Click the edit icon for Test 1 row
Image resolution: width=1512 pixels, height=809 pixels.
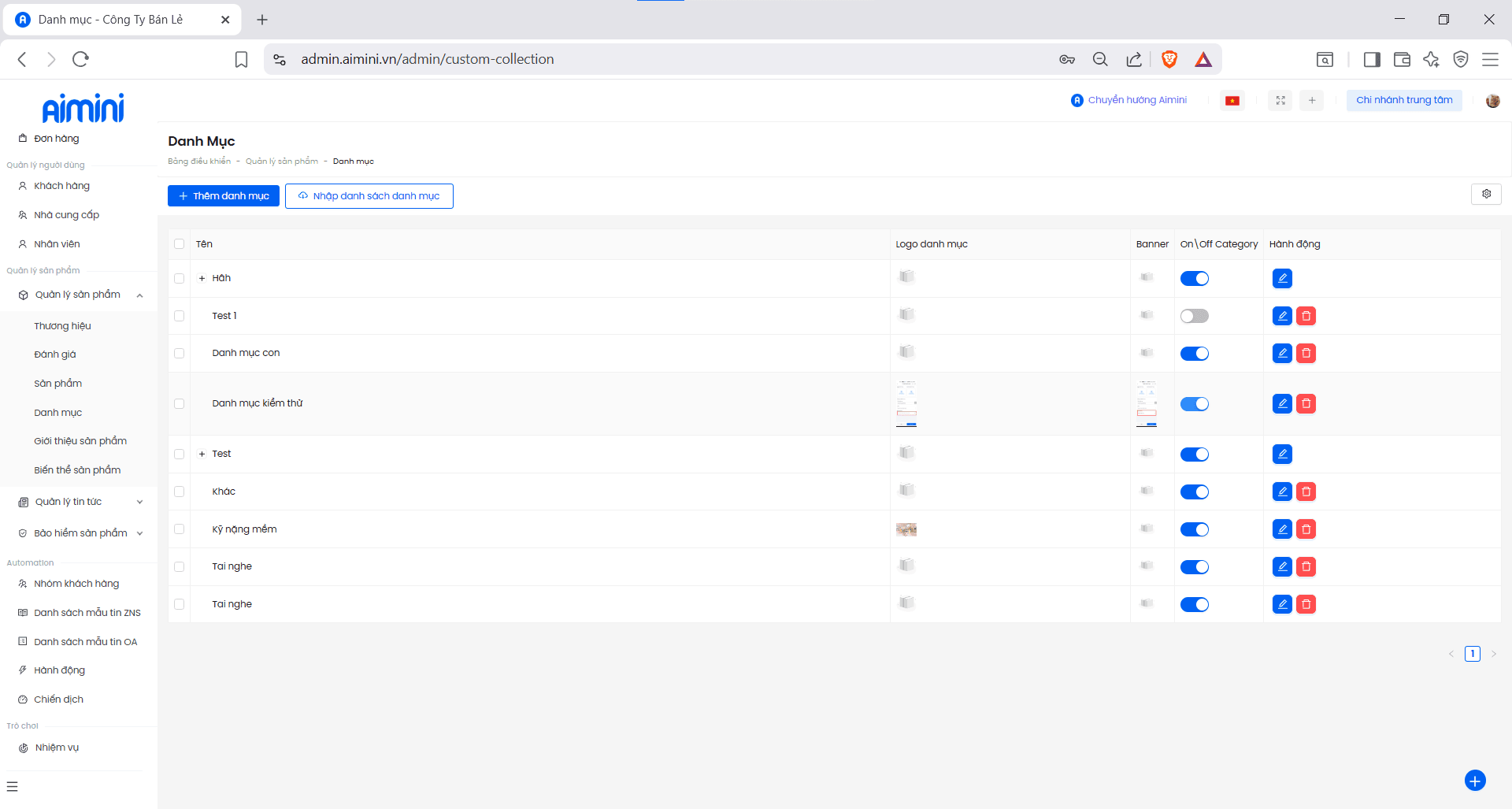(x=1282, y=316)
